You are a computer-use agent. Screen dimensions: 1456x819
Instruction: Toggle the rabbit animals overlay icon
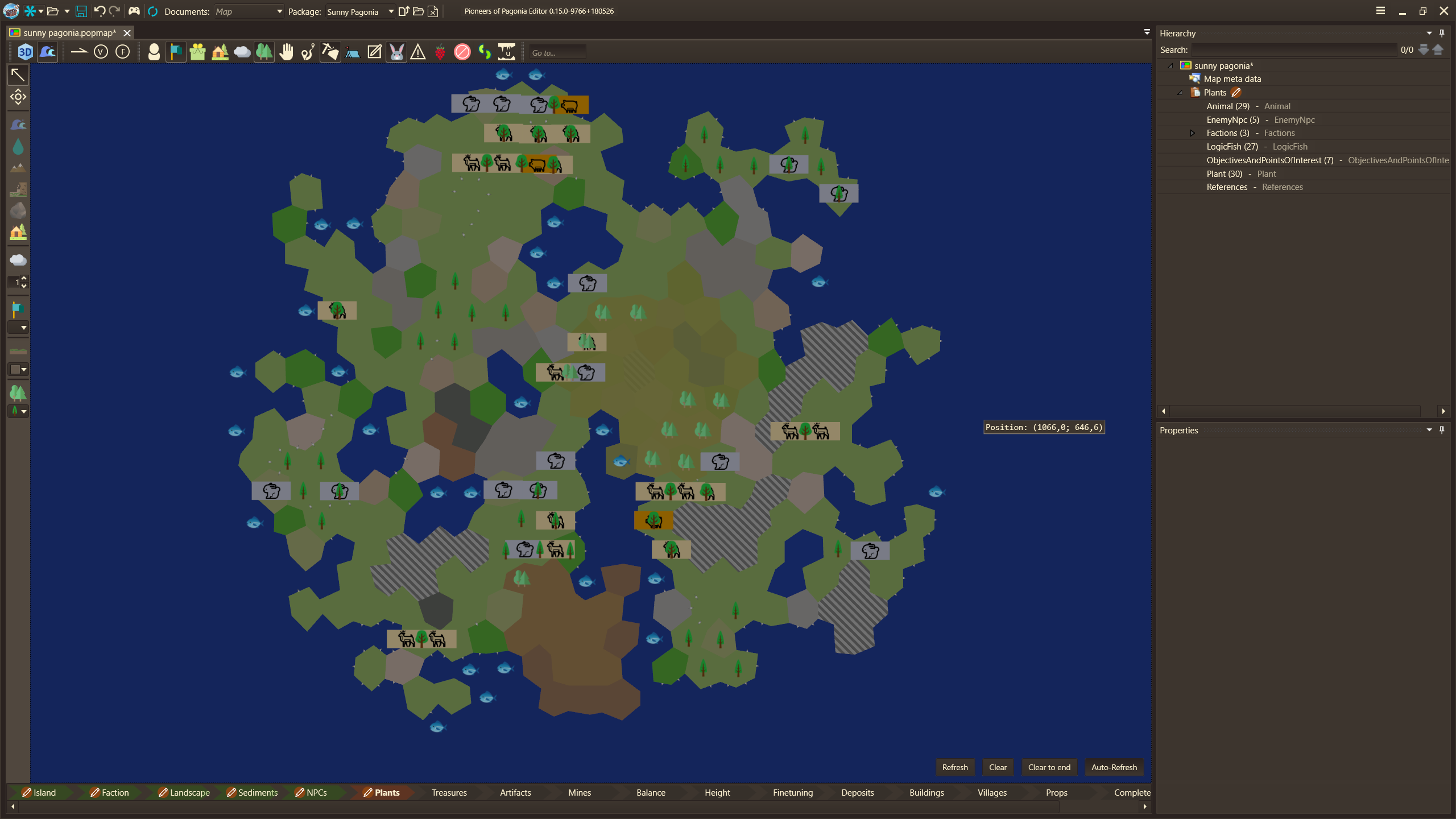click(x=396, y=52)
